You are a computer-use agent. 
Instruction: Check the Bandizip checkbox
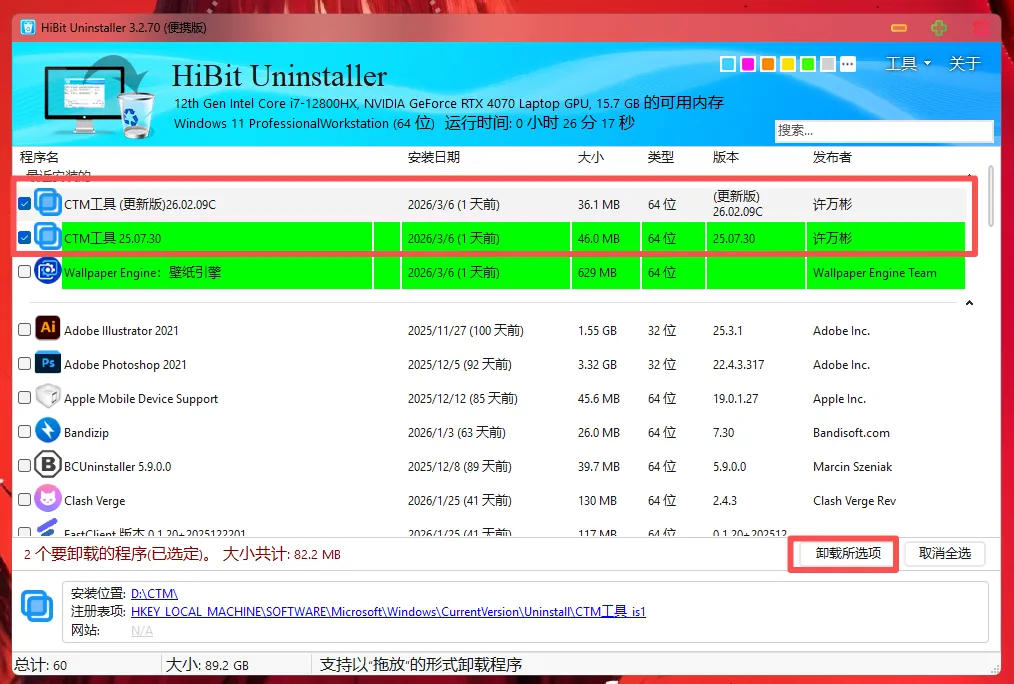tap(25, 432)
